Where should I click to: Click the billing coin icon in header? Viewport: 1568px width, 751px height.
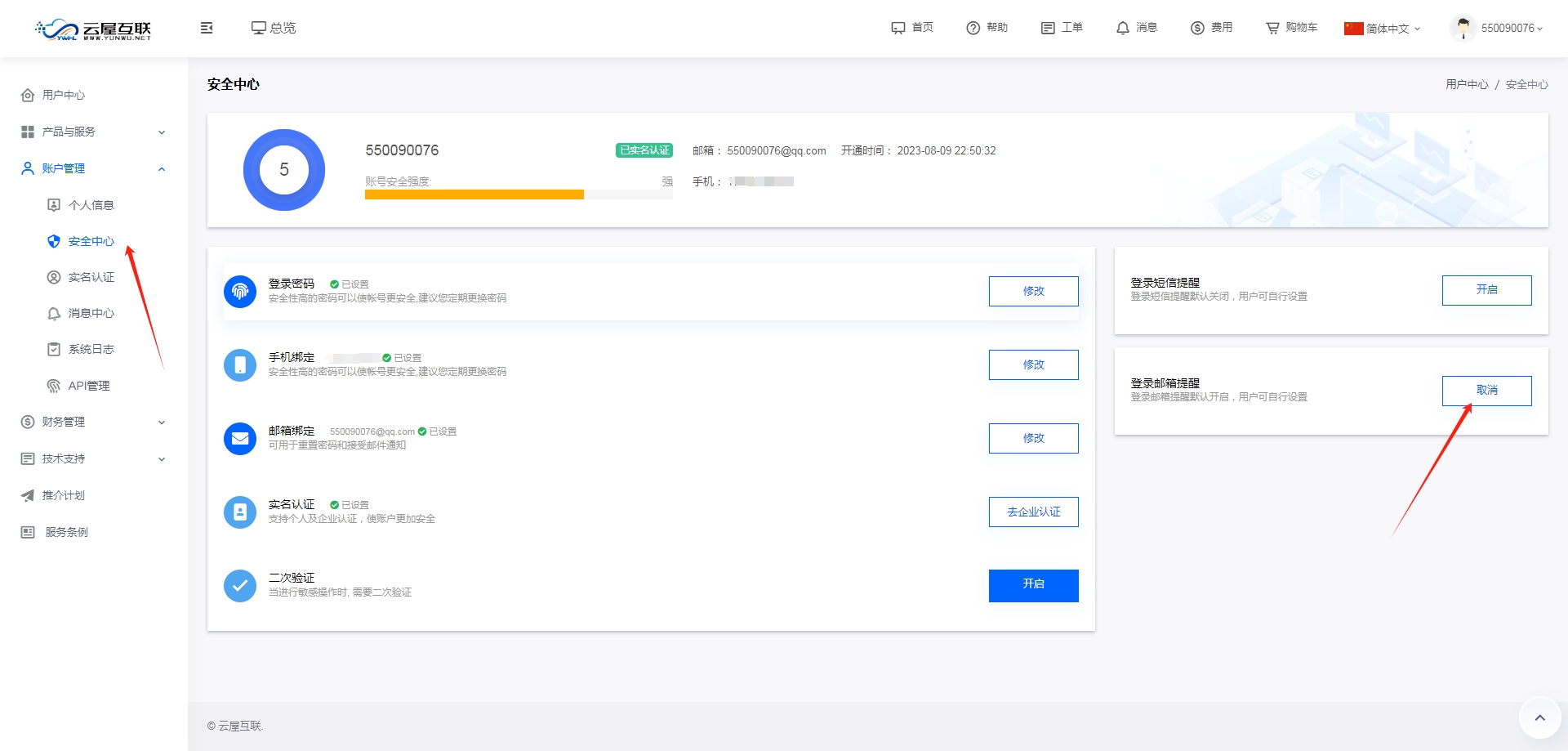coord(1197,28)
